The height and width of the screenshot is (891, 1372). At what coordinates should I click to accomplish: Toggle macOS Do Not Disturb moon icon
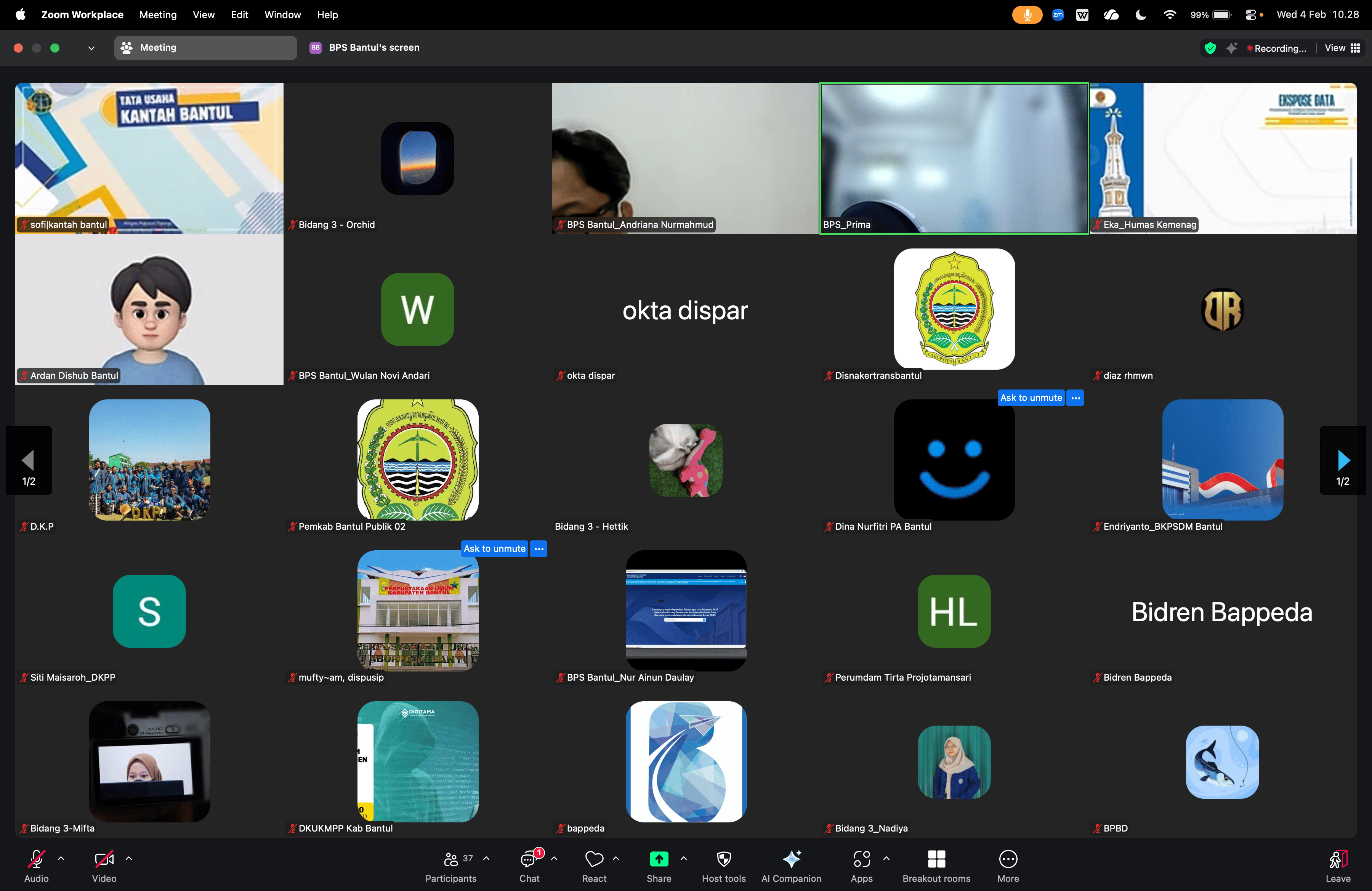1140,15
